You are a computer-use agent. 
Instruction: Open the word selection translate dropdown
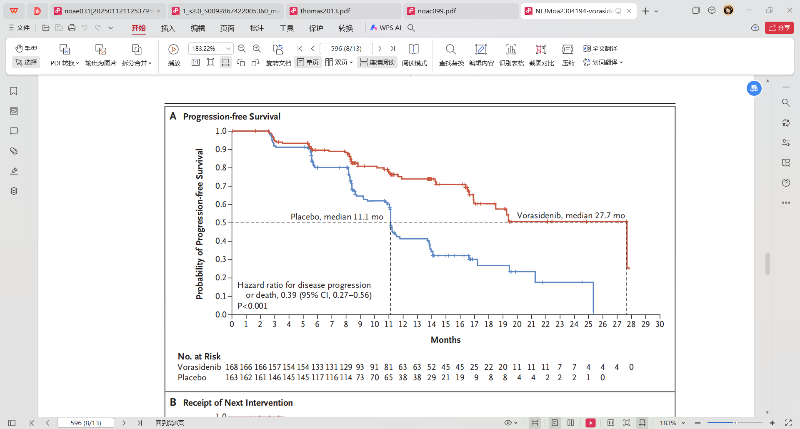coord(603,62)
